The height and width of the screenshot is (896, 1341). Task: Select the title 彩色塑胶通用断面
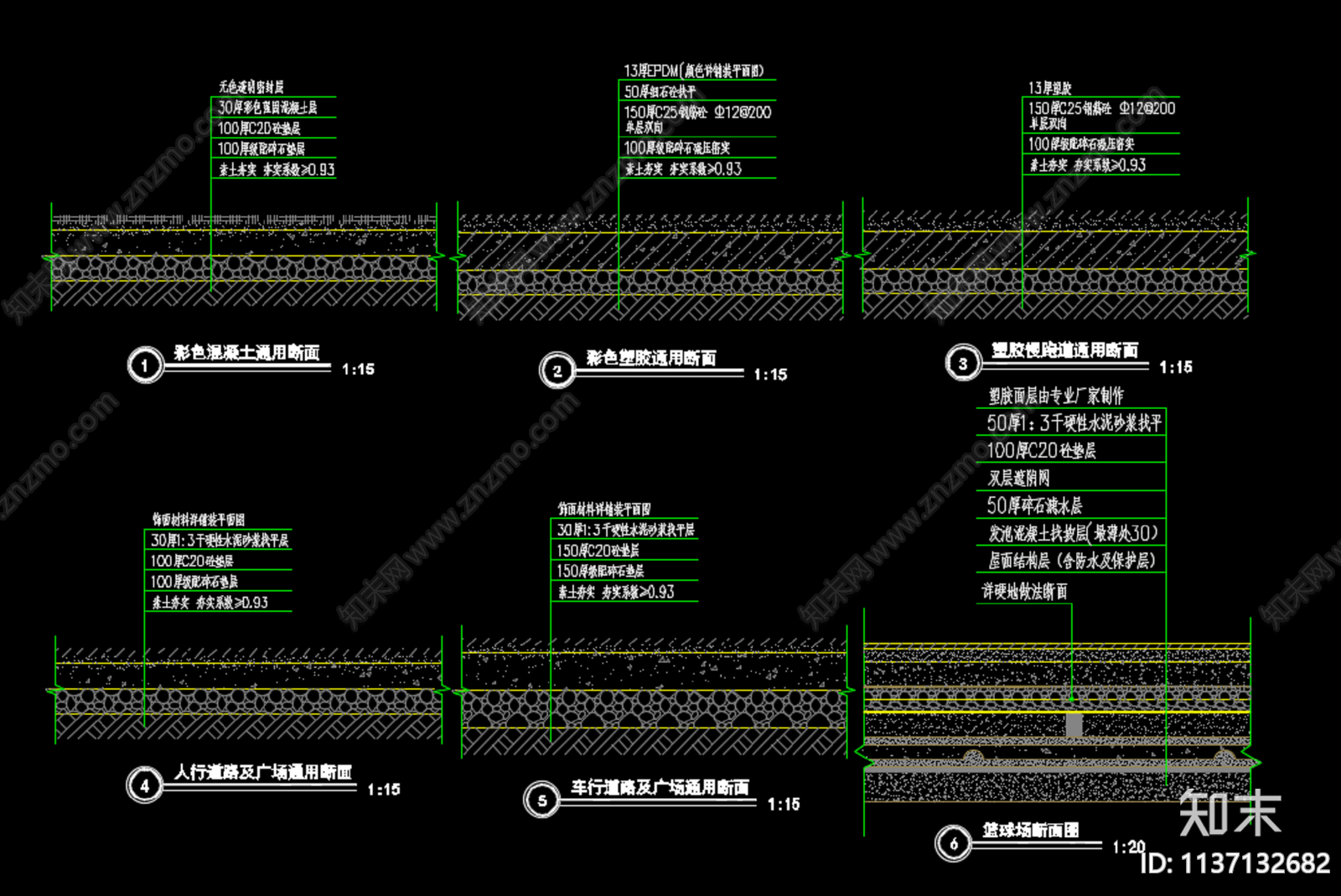click(651, 359)
